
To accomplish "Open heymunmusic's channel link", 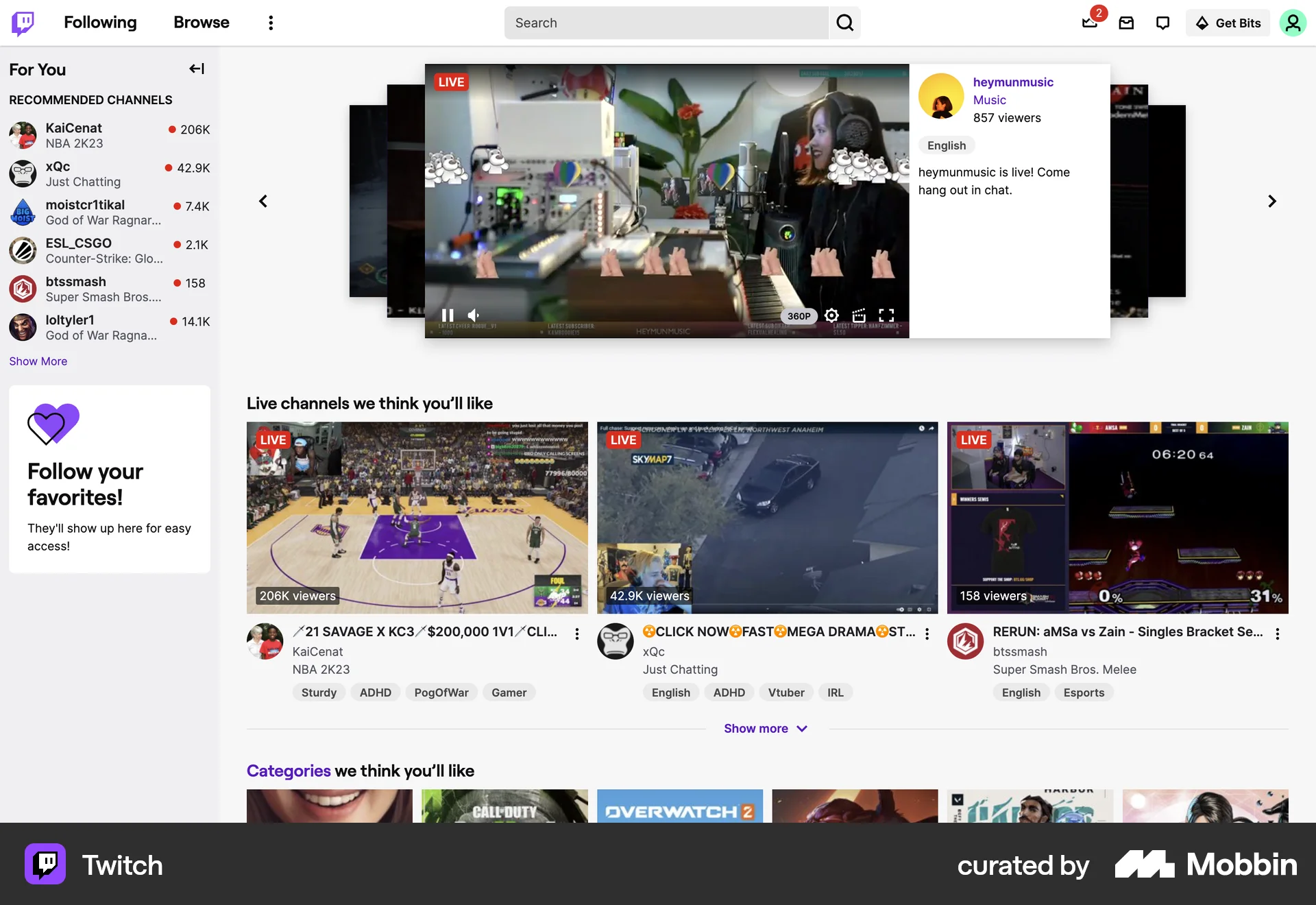I will [x=1013, y=82].
